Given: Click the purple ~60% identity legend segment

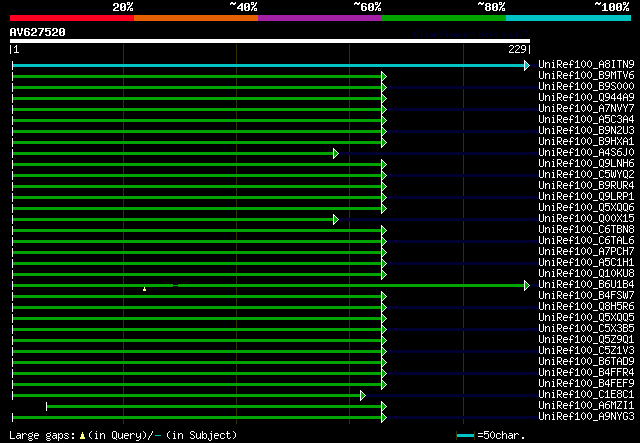Looking at the screenshot, I should coord(320,18).
